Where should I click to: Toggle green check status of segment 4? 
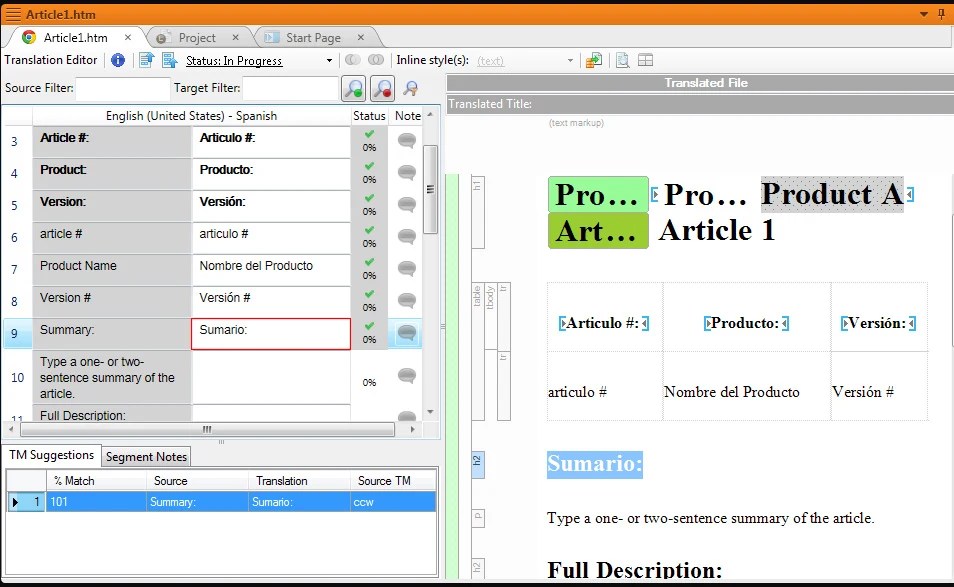(369, 166)
